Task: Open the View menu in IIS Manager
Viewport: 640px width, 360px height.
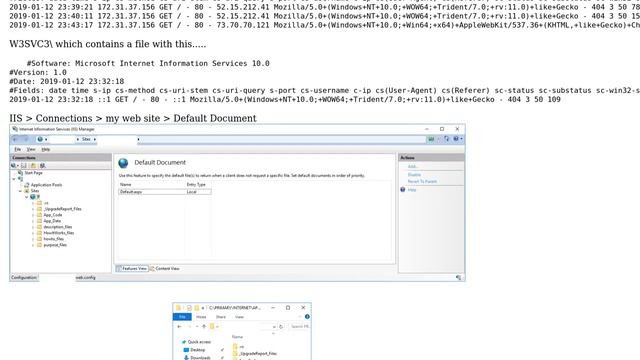Action: [x=31, y=149]
